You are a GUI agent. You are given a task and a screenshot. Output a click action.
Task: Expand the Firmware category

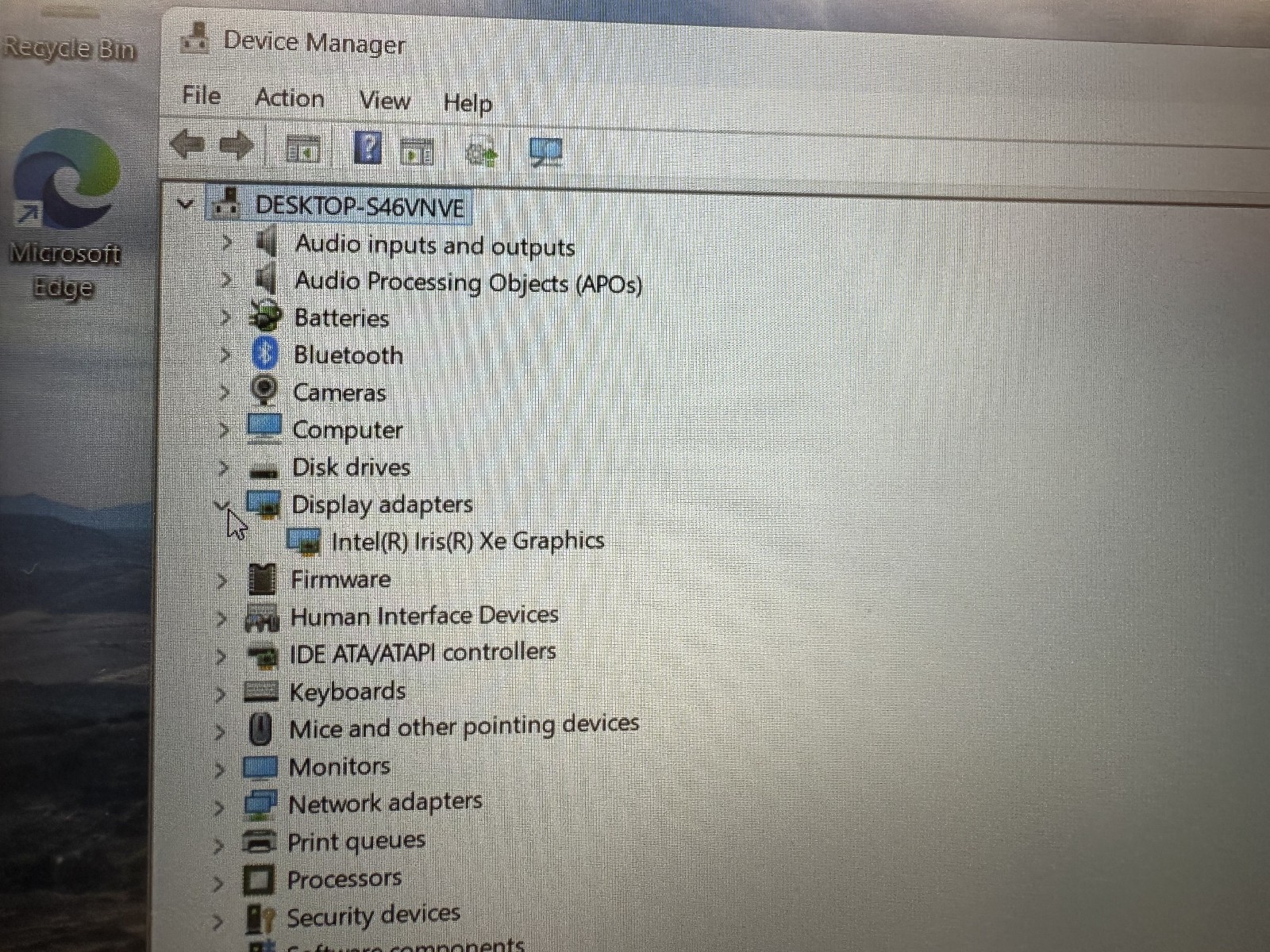click(x=222, y=582)
